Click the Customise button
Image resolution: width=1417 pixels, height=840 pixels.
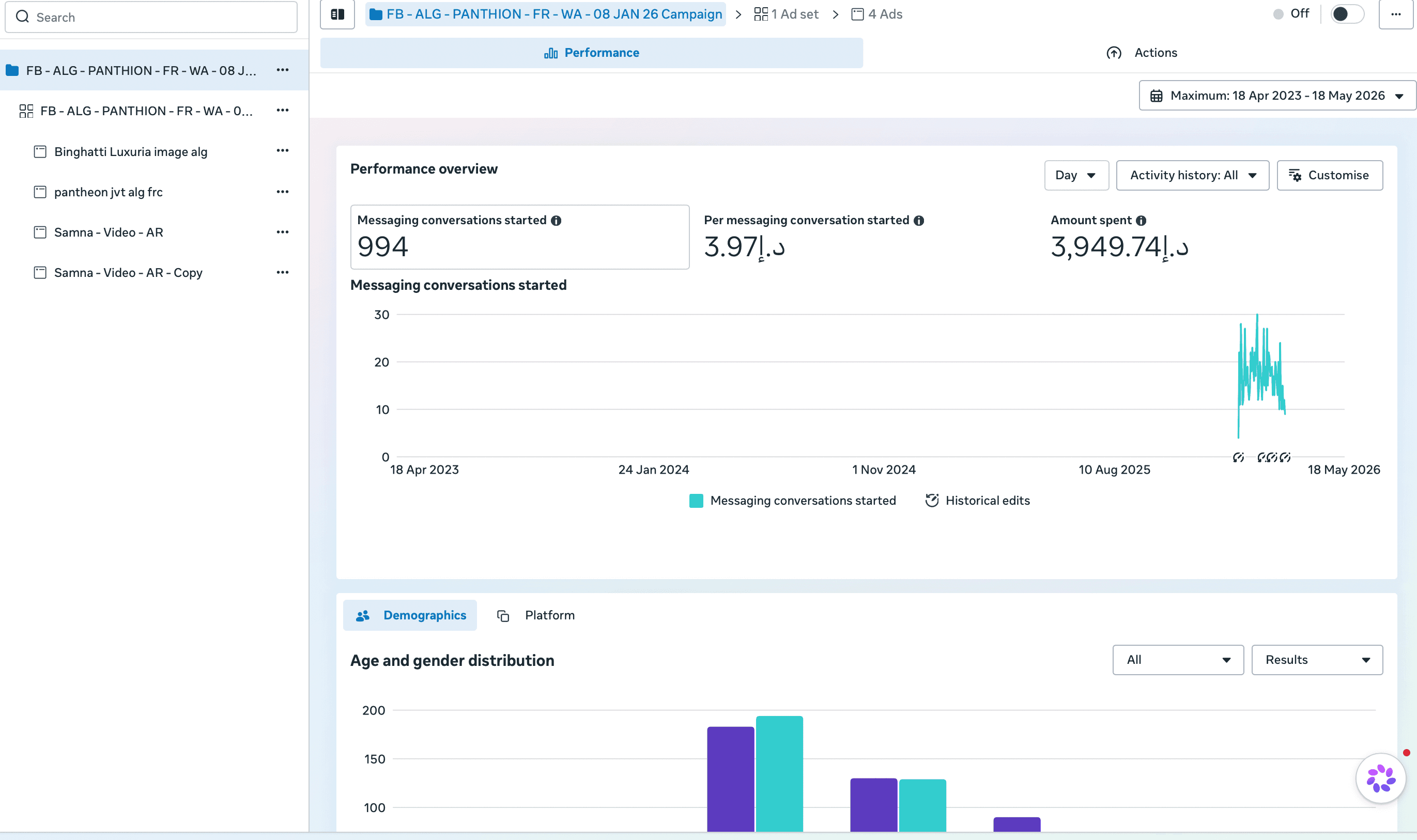(1330, 176)
